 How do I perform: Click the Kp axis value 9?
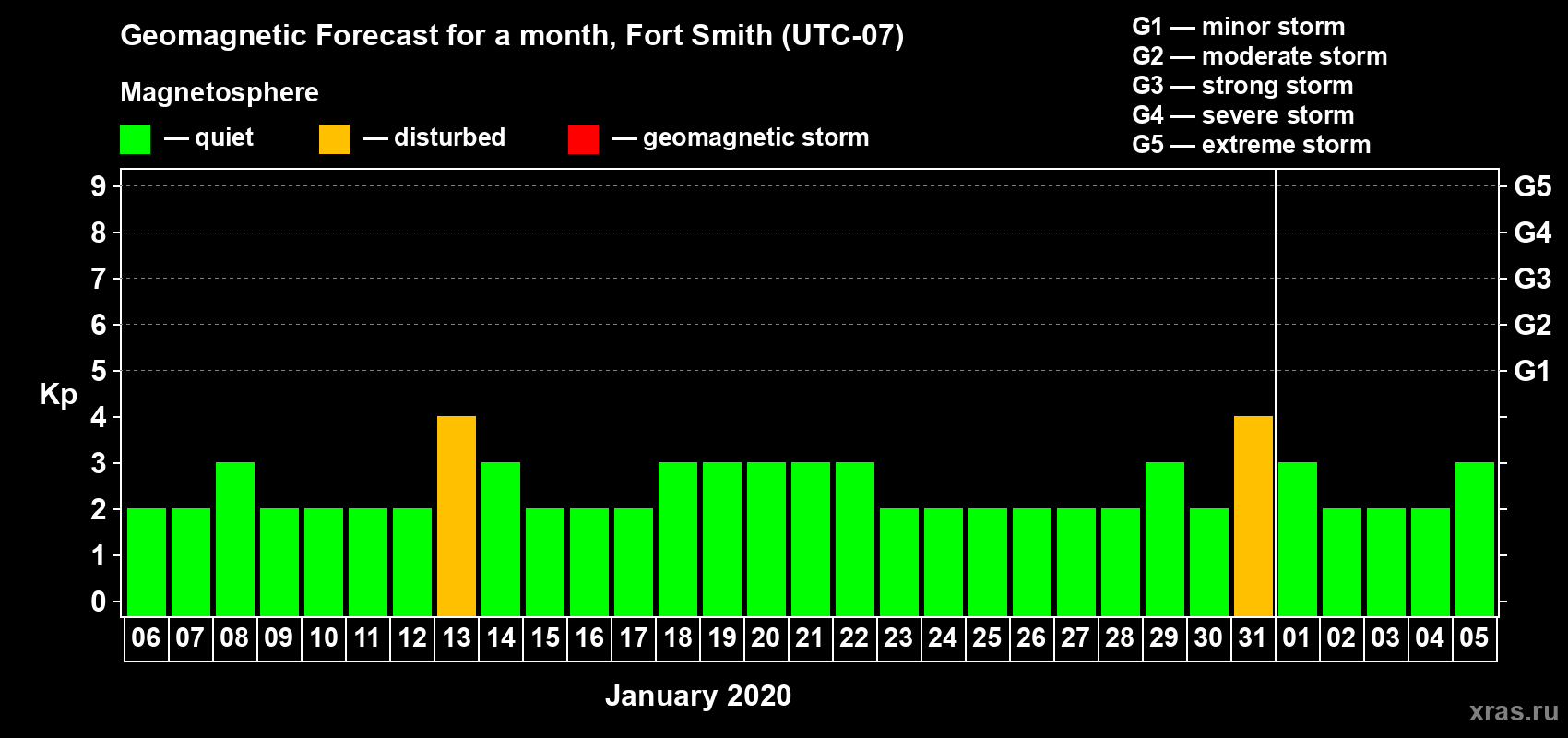tap(99, 186)
